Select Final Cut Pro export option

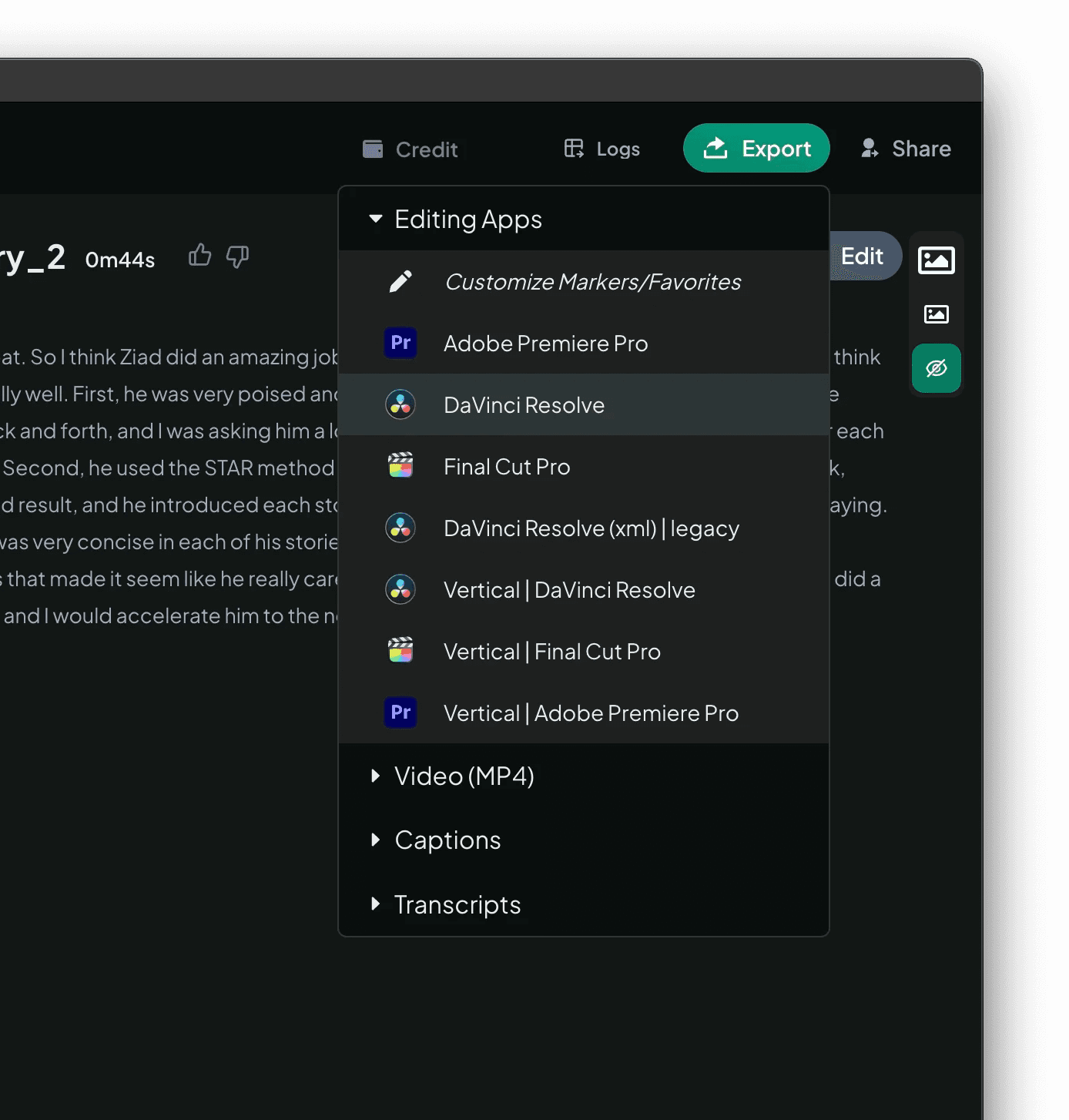tap(584, 466)
